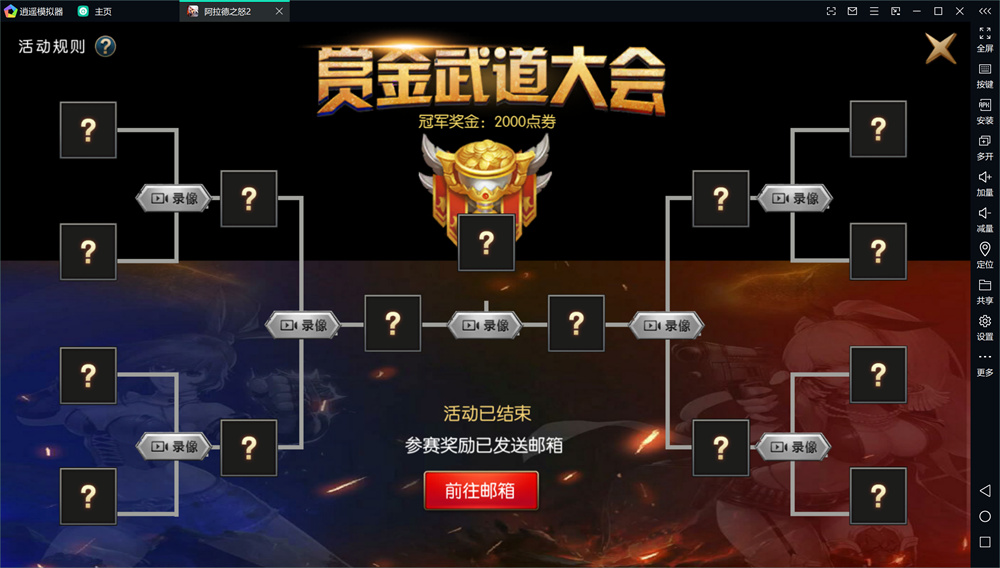Expand the 更多 more options
This screenshot has height=568, width=1000.
(x=985, y=363)
